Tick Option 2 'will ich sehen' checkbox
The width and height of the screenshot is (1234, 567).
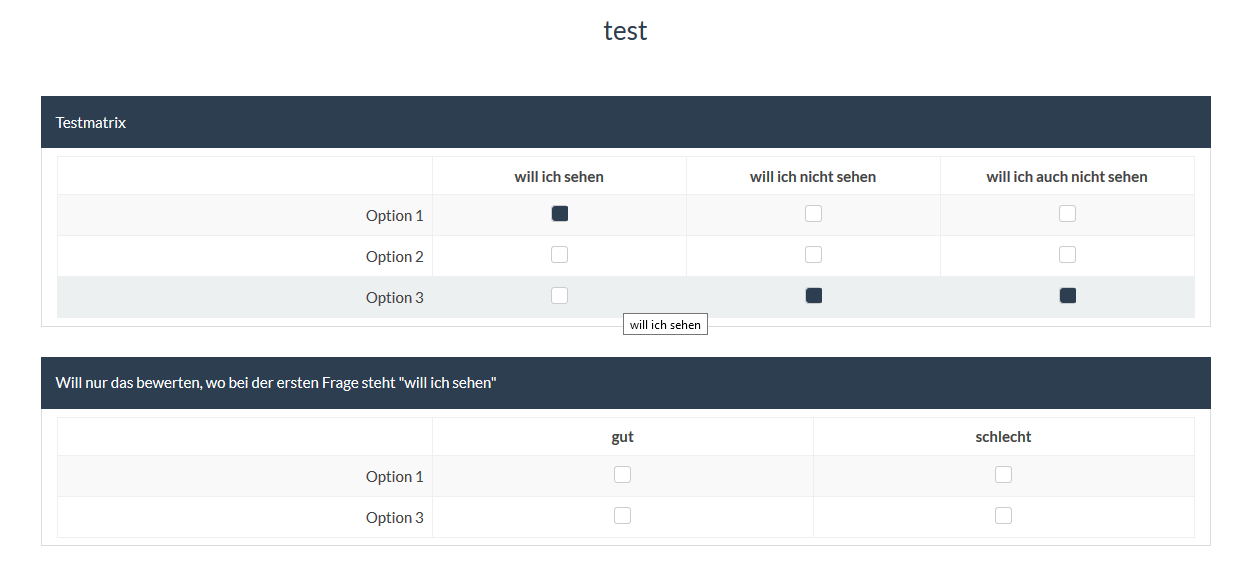(559, 255)
